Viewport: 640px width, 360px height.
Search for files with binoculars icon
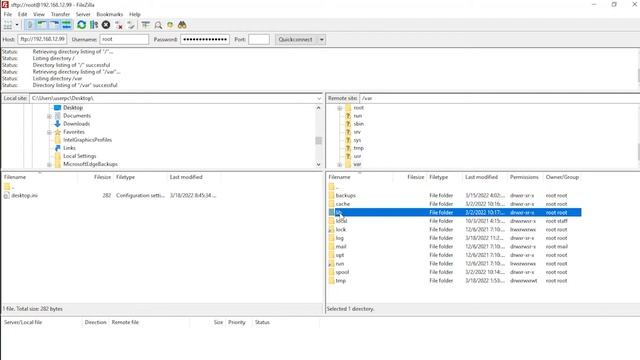182,25
